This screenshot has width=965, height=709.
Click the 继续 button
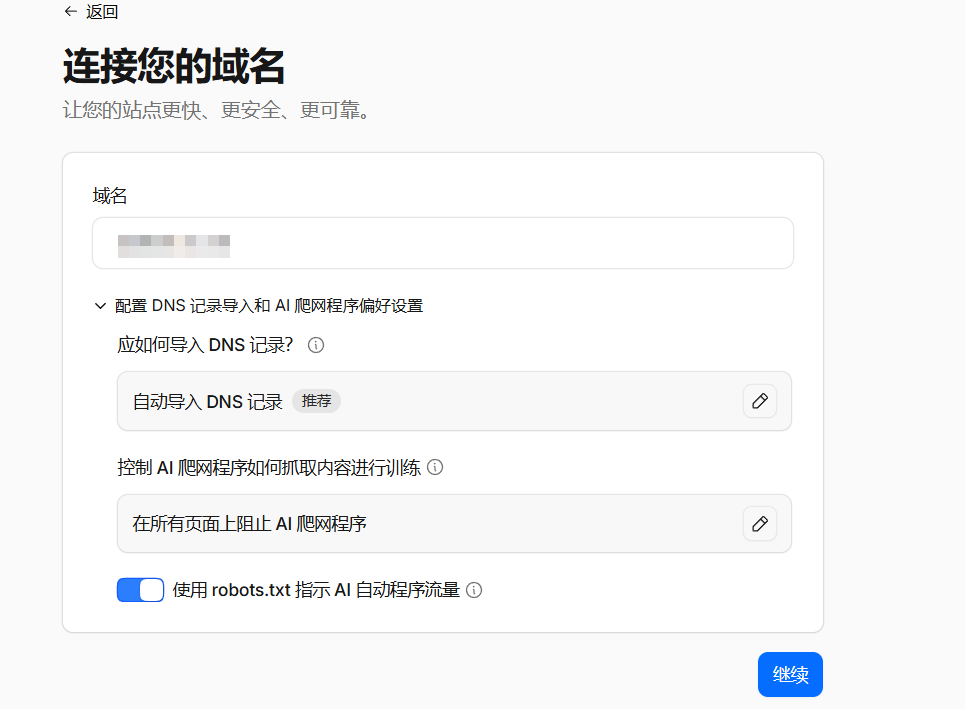coord(790,675)
